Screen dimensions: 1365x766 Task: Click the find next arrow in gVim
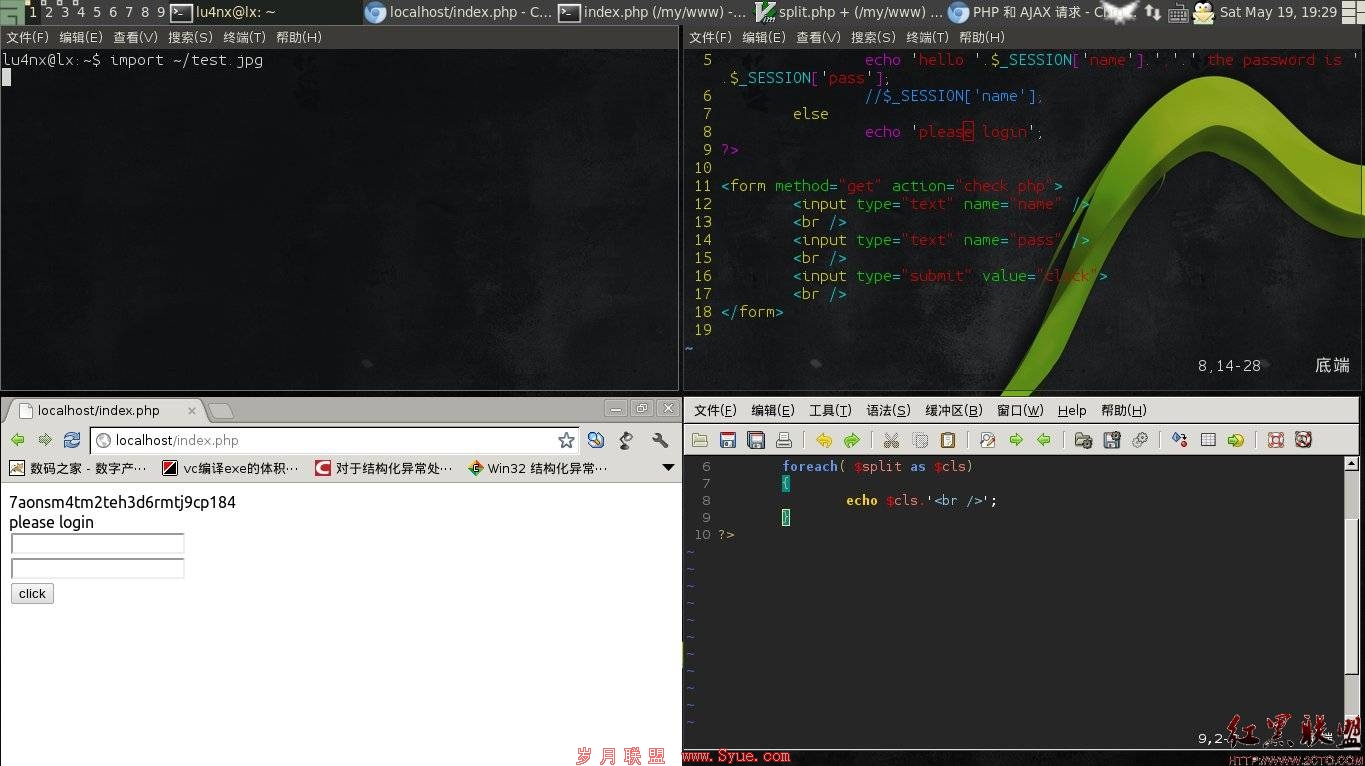point(1016,440)
